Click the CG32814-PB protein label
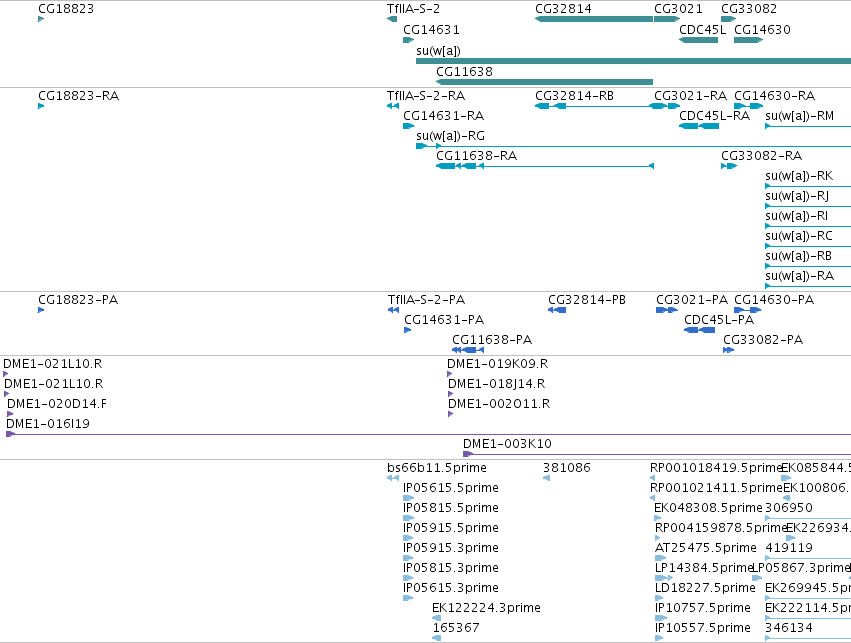The height and width of the screenshot is (643, 851). click(x=587, y=300)
